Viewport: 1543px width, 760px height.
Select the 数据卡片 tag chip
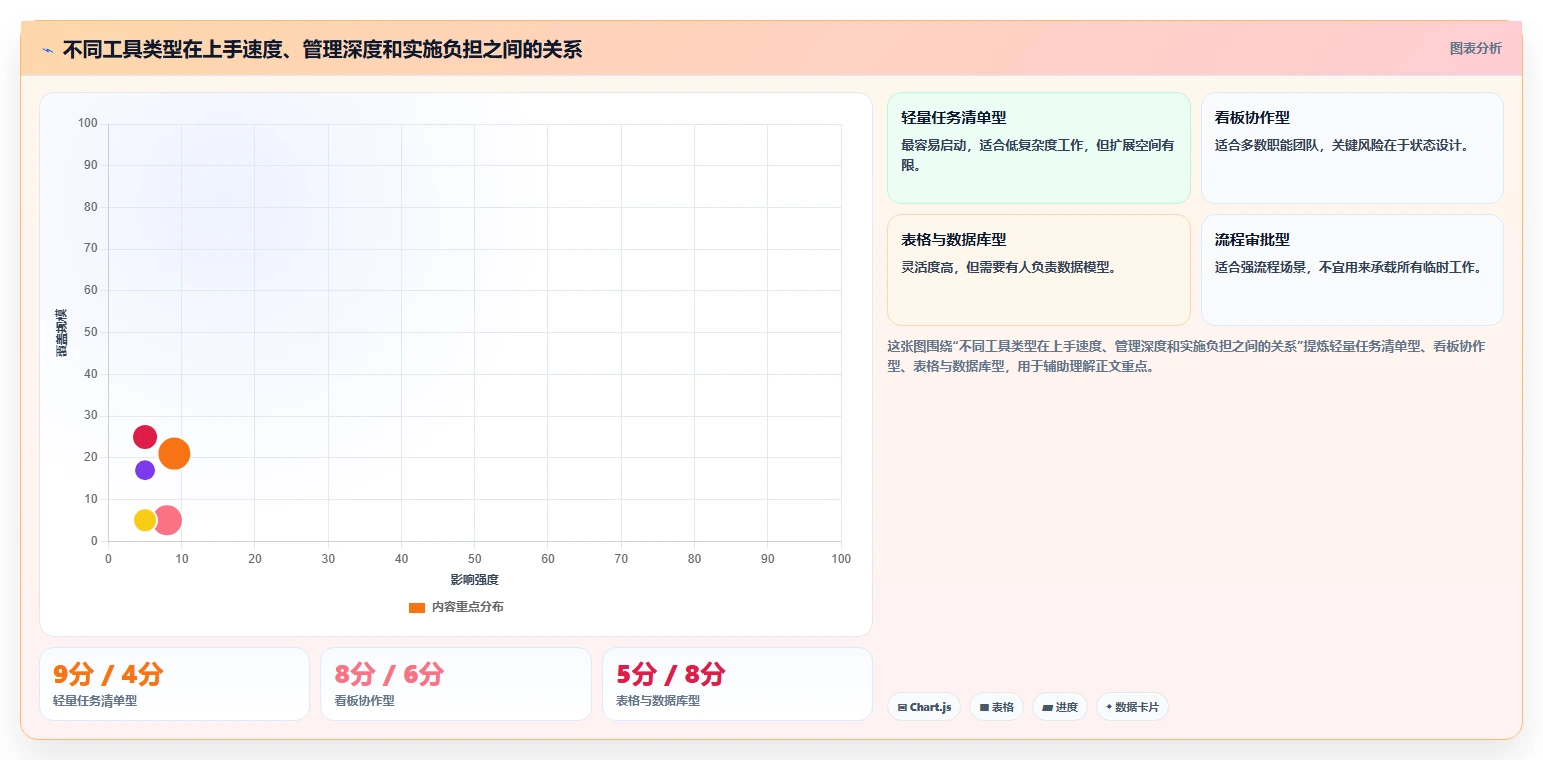point(1132,707)
